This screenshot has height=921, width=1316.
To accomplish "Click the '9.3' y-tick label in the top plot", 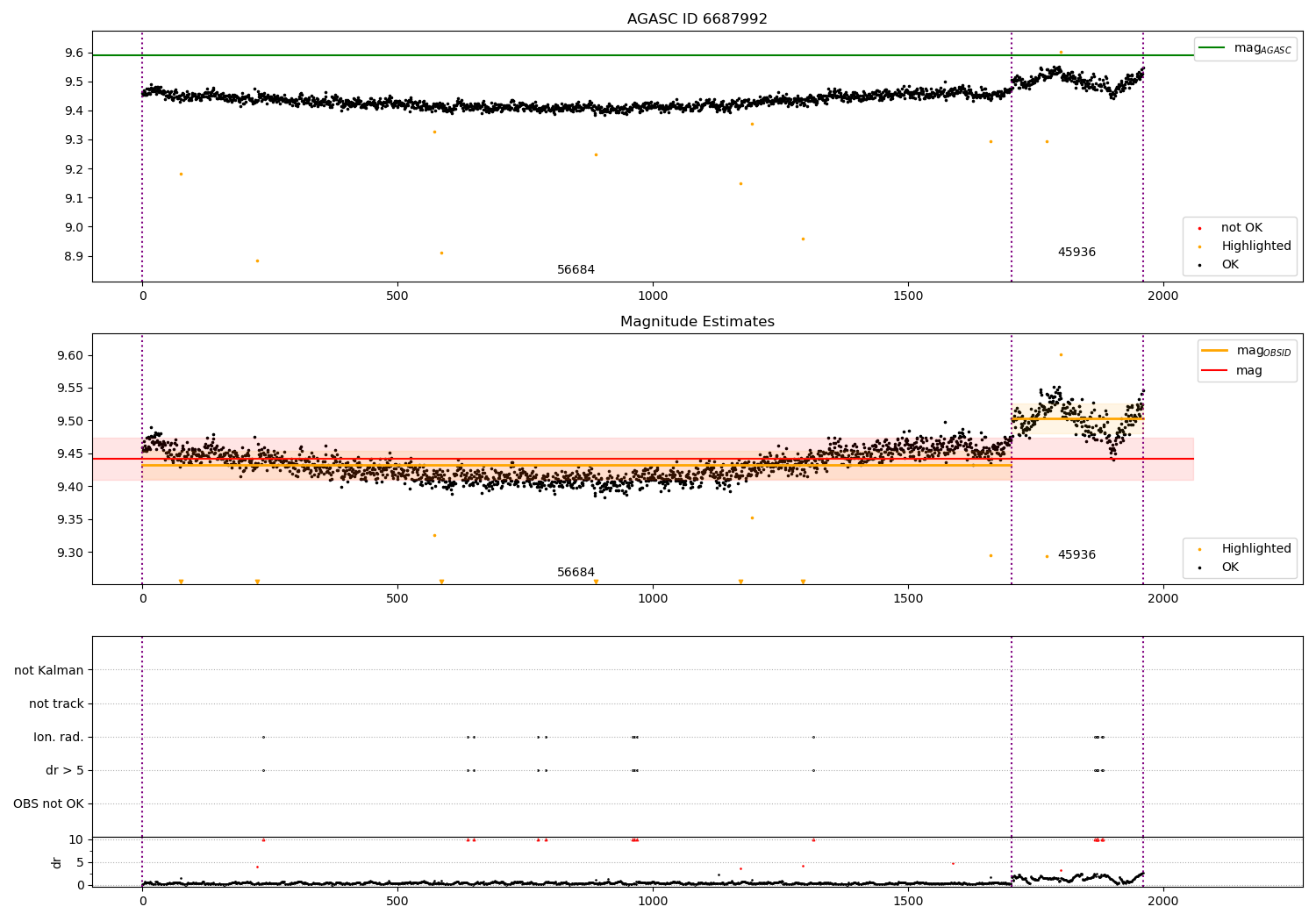I will click(x=74, y=140).
